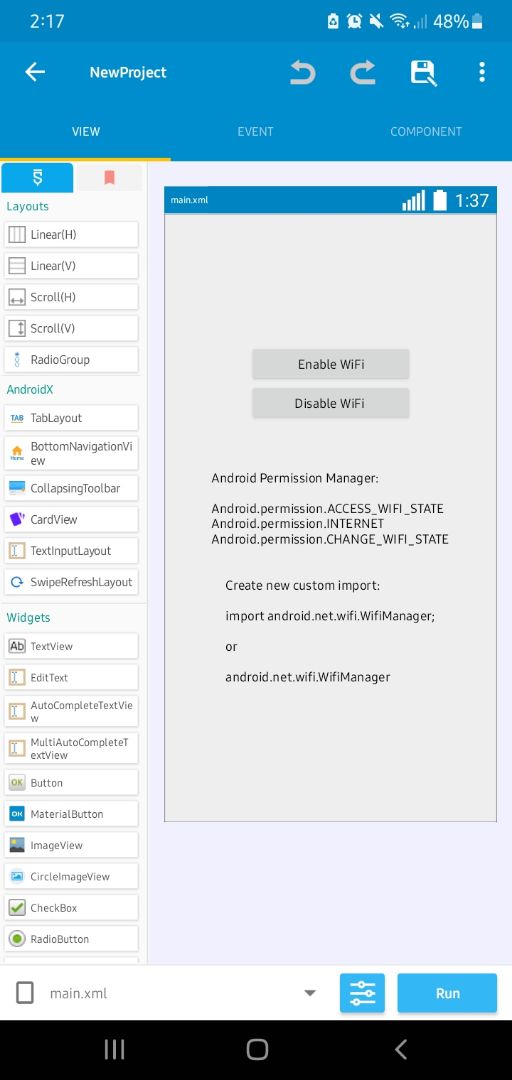The height and width of the screenshot is (1080, 512).
Task: Pick the CheckBox widget
Action: click(71, 908)
